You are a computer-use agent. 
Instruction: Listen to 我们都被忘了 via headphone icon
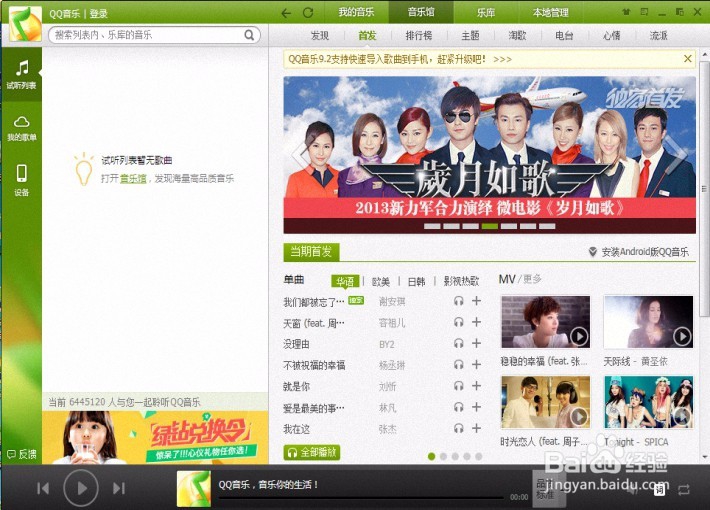(x=459, y=301)
